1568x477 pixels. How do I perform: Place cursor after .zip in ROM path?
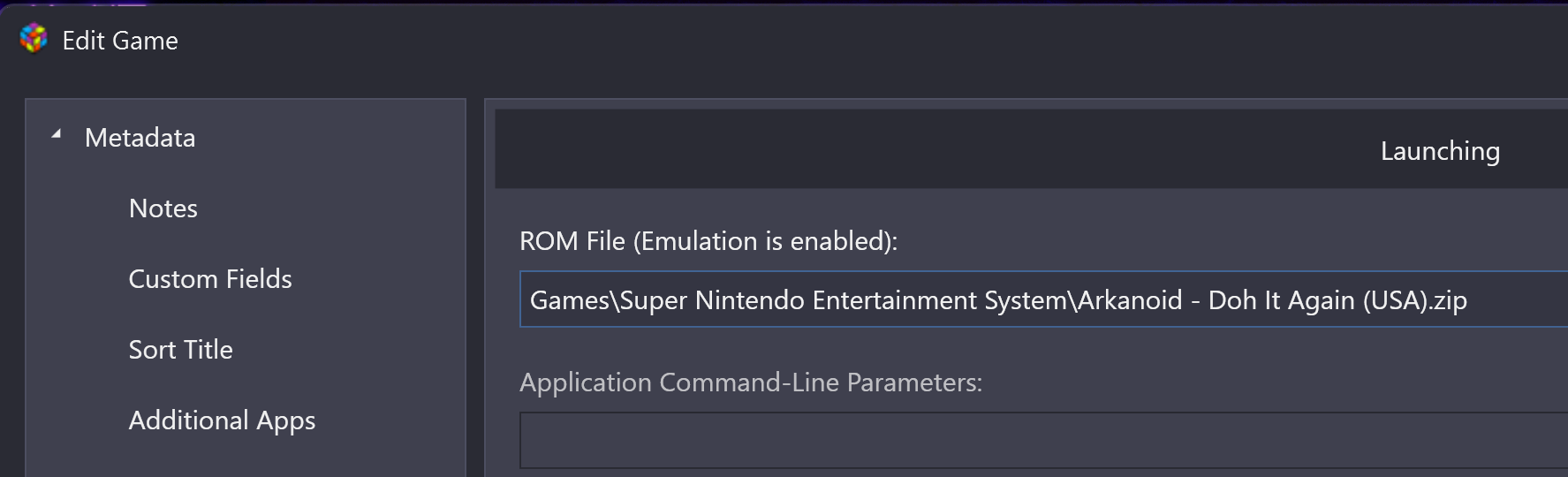(x=1469, y=300)
